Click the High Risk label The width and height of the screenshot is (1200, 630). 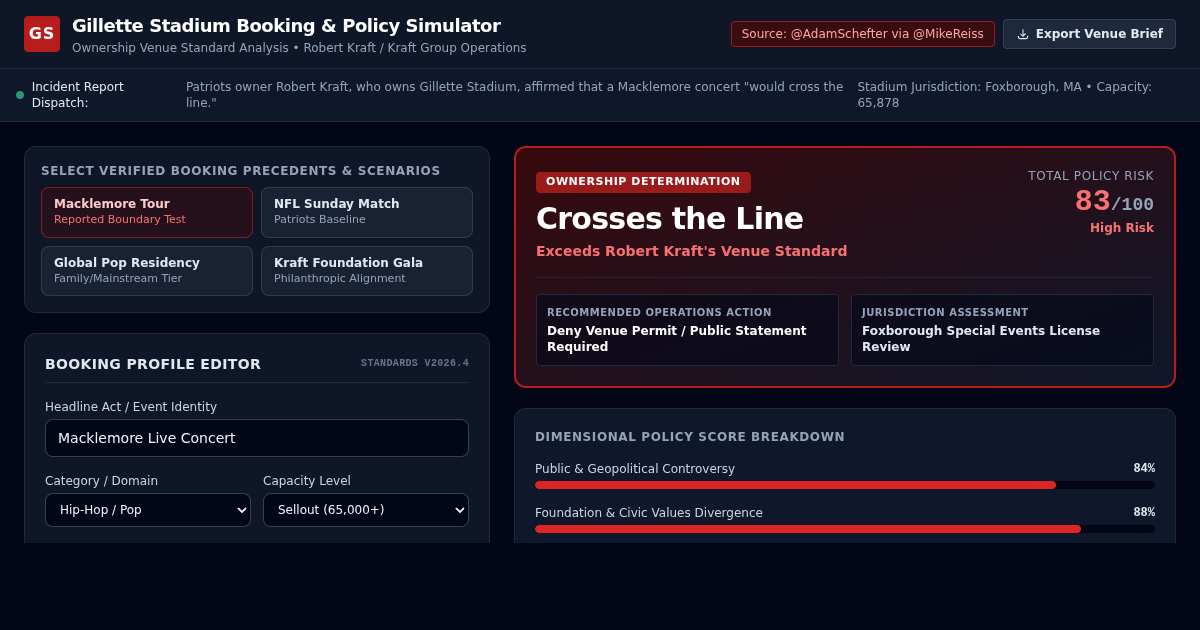coord(1122,228)
